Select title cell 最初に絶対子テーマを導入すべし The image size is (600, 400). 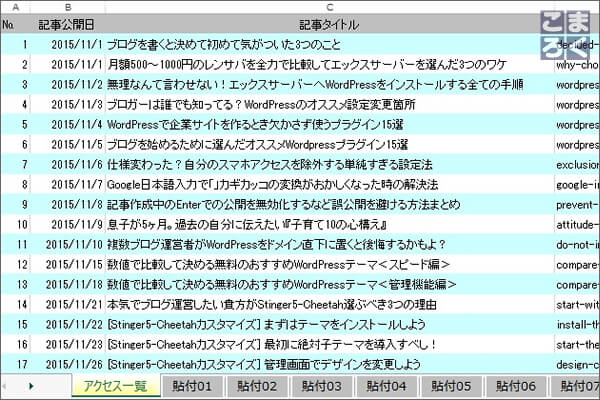(329, 344)
